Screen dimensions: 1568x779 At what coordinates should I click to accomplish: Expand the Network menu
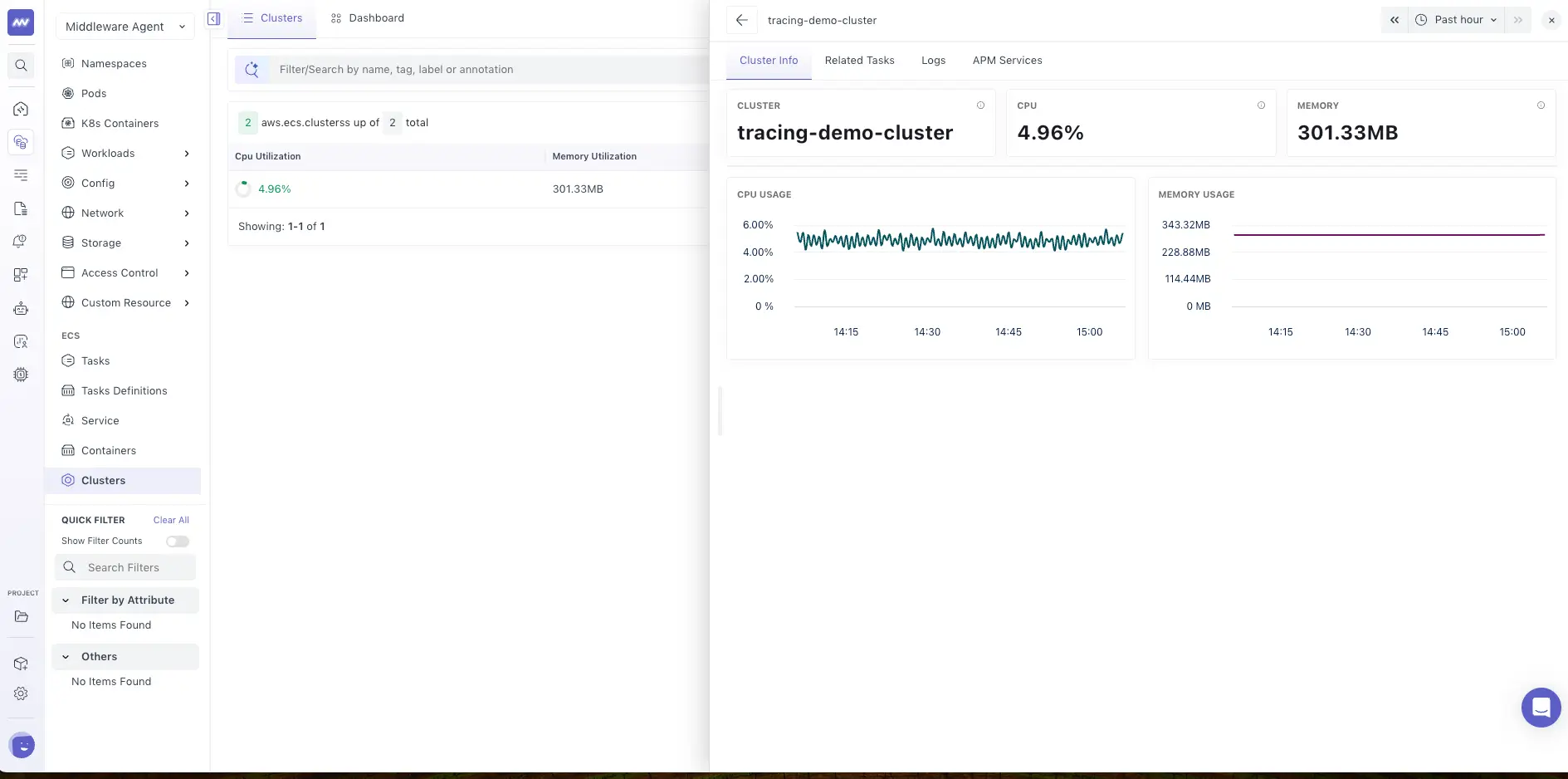tap(127, 213)
